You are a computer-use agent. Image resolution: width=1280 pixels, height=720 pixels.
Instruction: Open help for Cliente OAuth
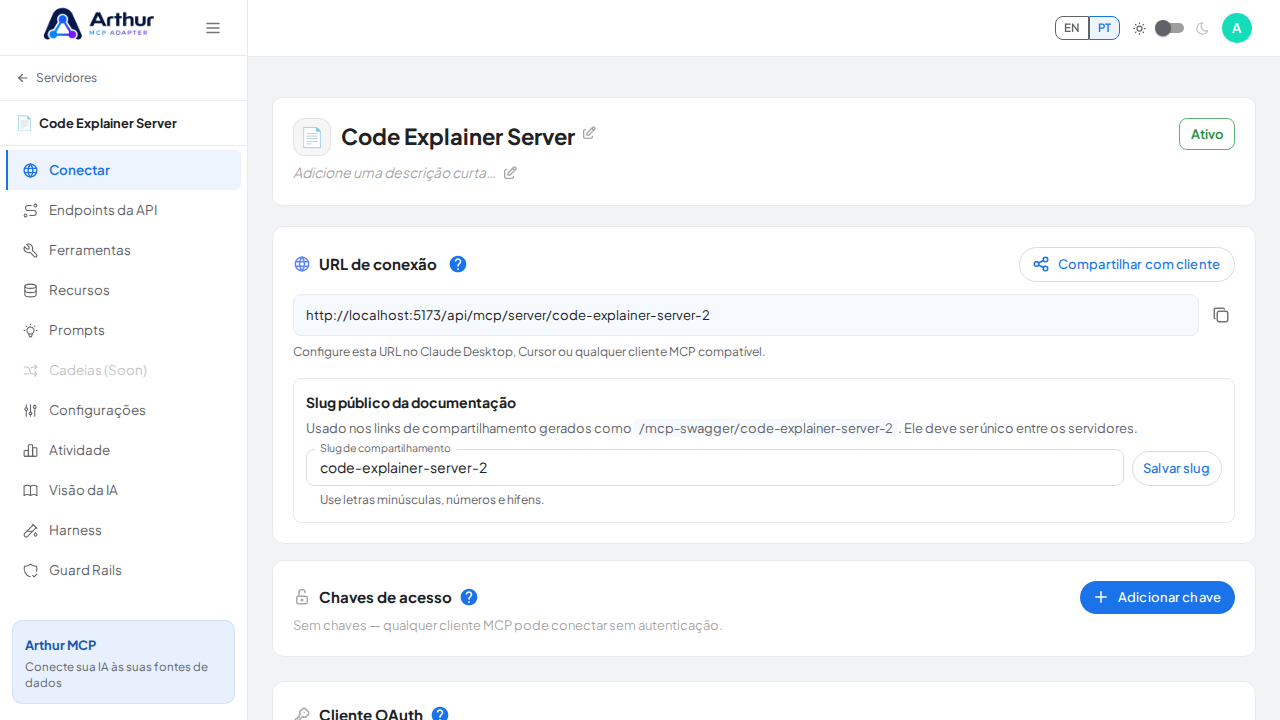point(440,715)
